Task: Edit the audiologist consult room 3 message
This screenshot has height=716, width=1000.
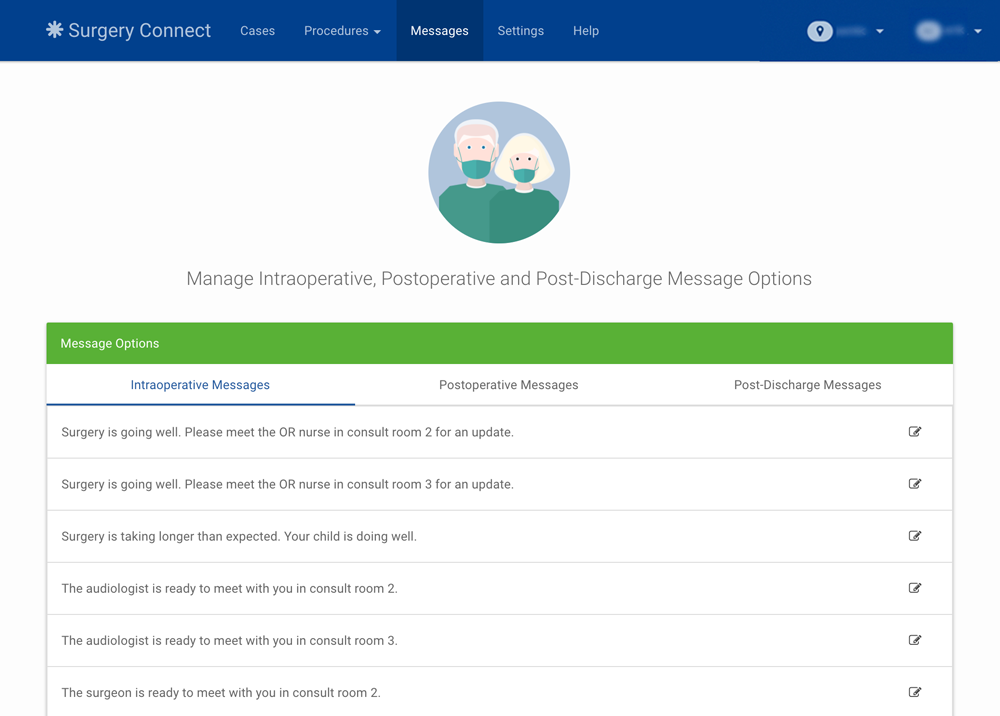Action: [x=914, y=639]
